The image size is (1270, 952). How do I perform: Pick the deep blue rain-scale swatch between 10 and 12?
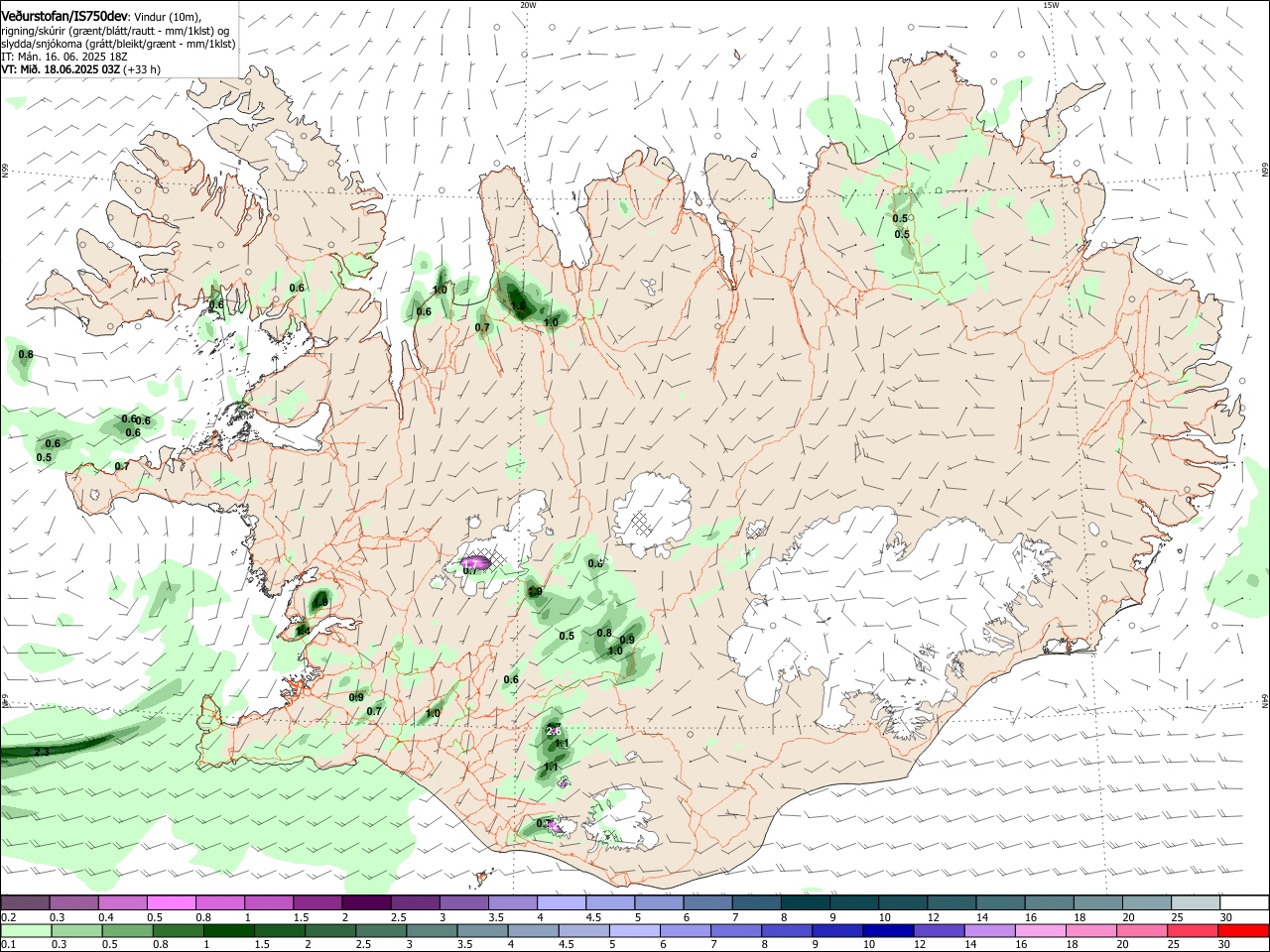coord(890,931)
